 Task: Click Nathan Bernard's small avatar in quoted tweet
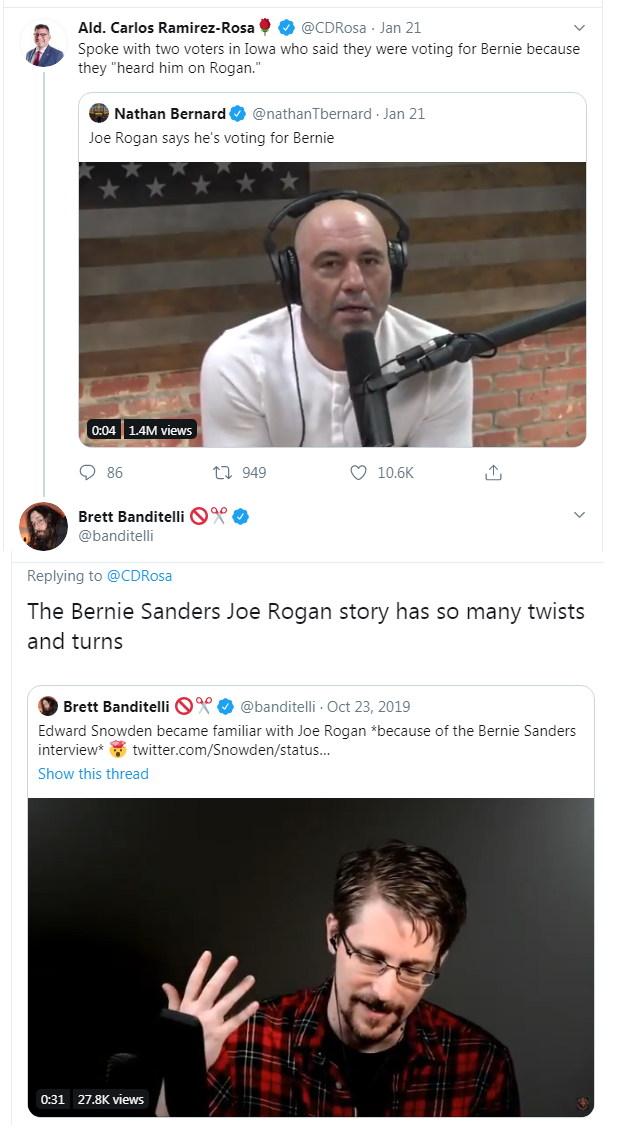99,114
